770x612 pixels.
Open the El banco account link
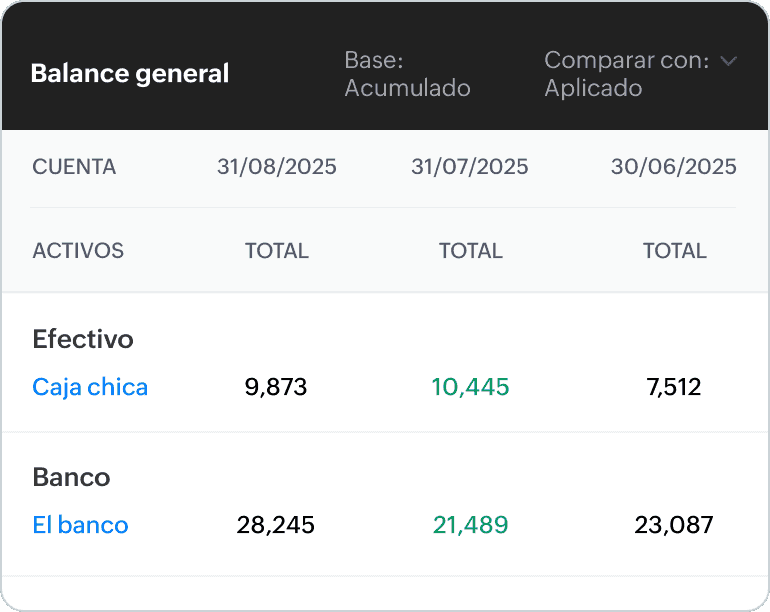pyautogui.click(x=81, y=525)
